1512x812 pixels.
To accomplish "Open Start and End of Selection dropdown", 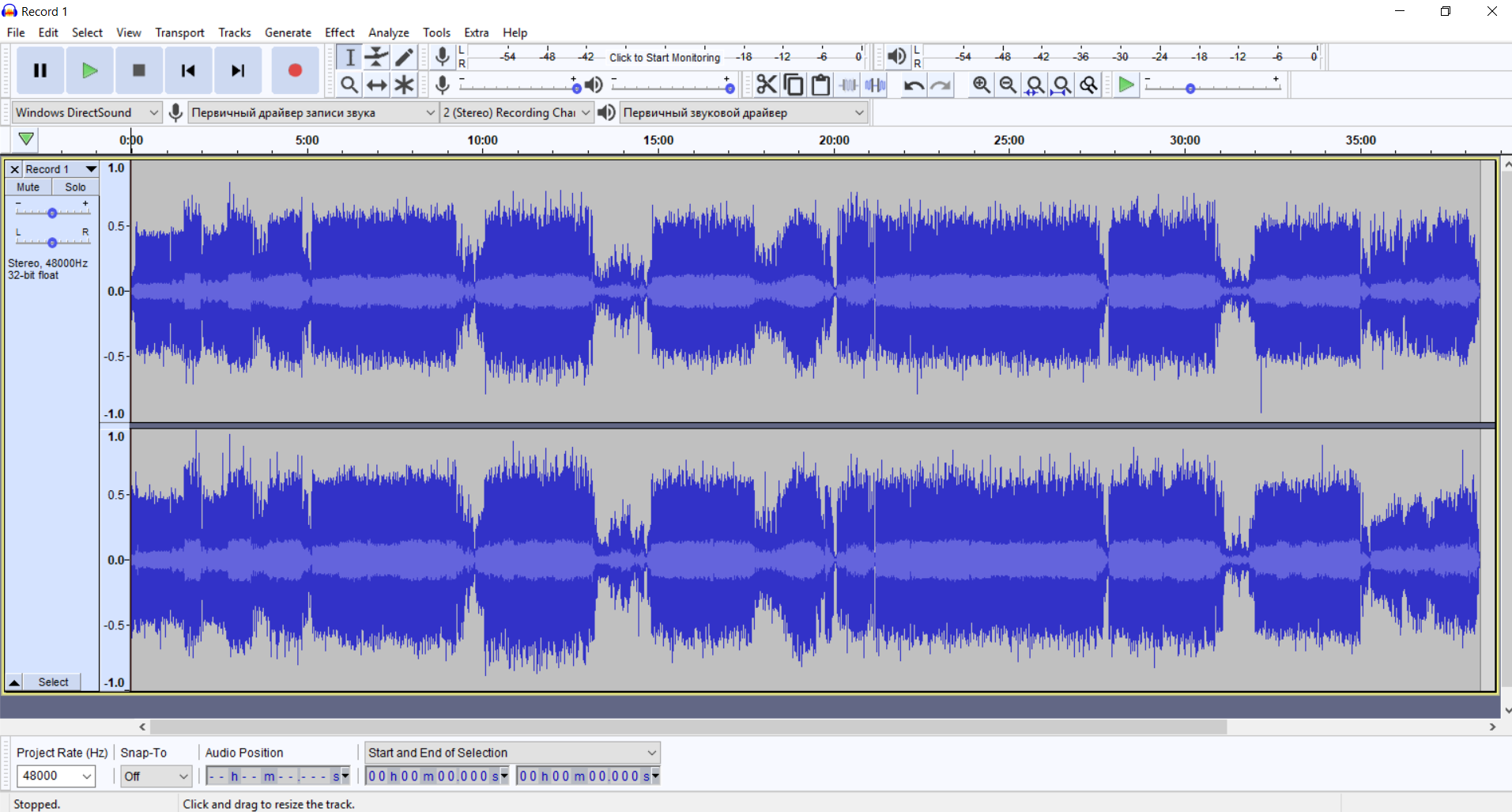I will (x=512, y=753).
